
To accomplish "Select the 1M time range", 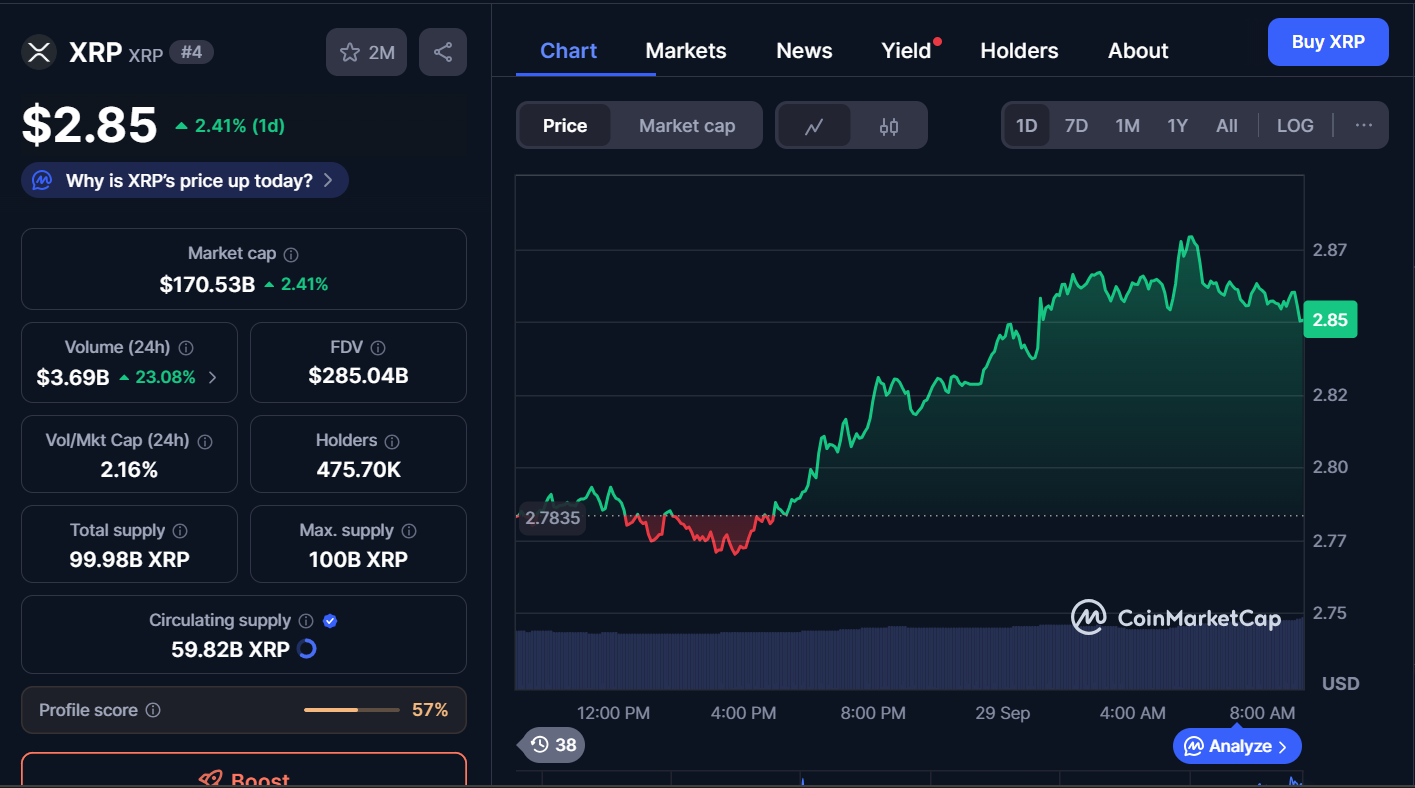I will 1127,126.
